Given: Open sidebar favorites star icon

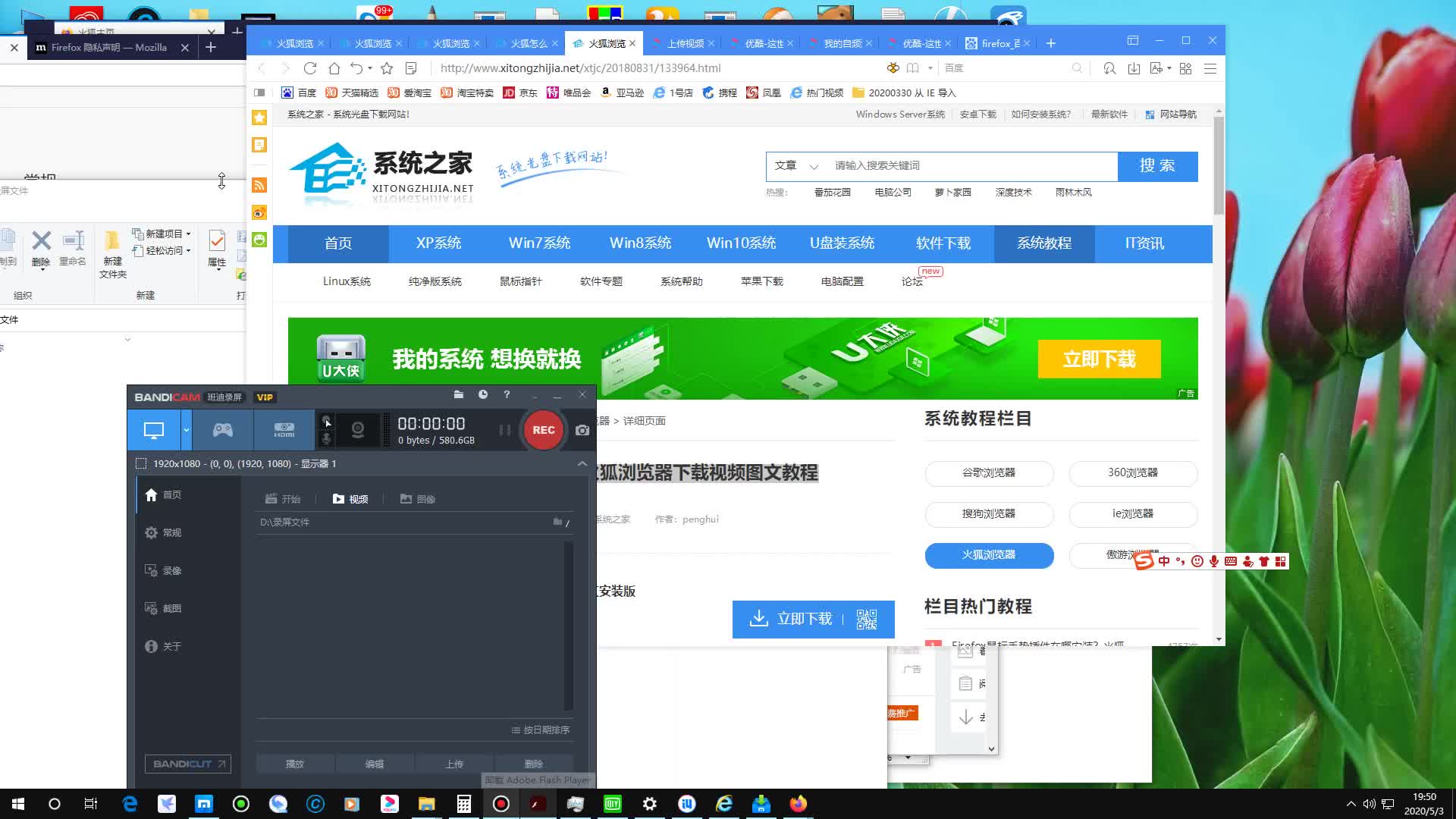Looking at the screenshot, I should tap(259, 118).
